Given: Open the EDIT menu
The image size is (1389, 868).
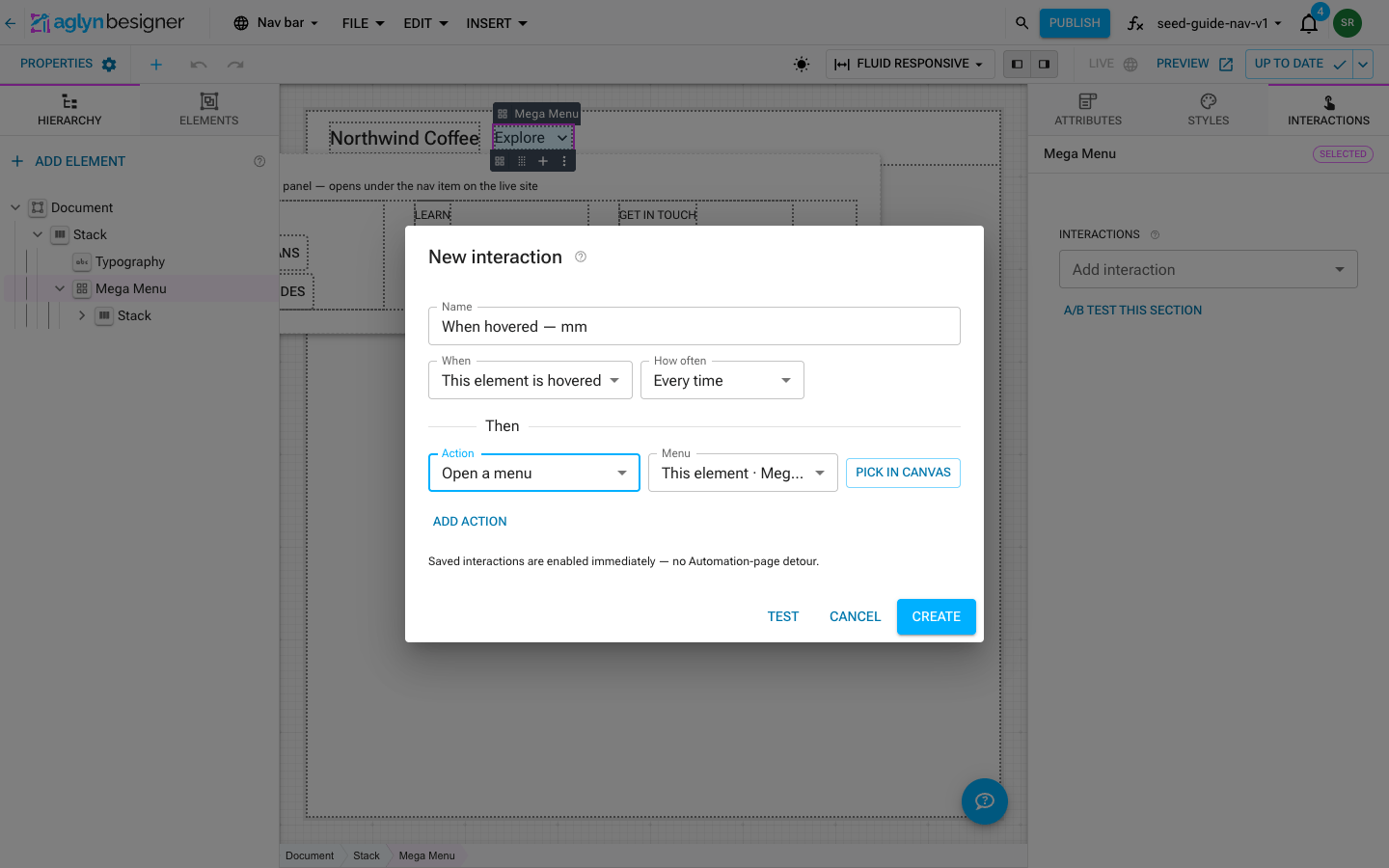Looking at the screenshot, I should [425, 23].
